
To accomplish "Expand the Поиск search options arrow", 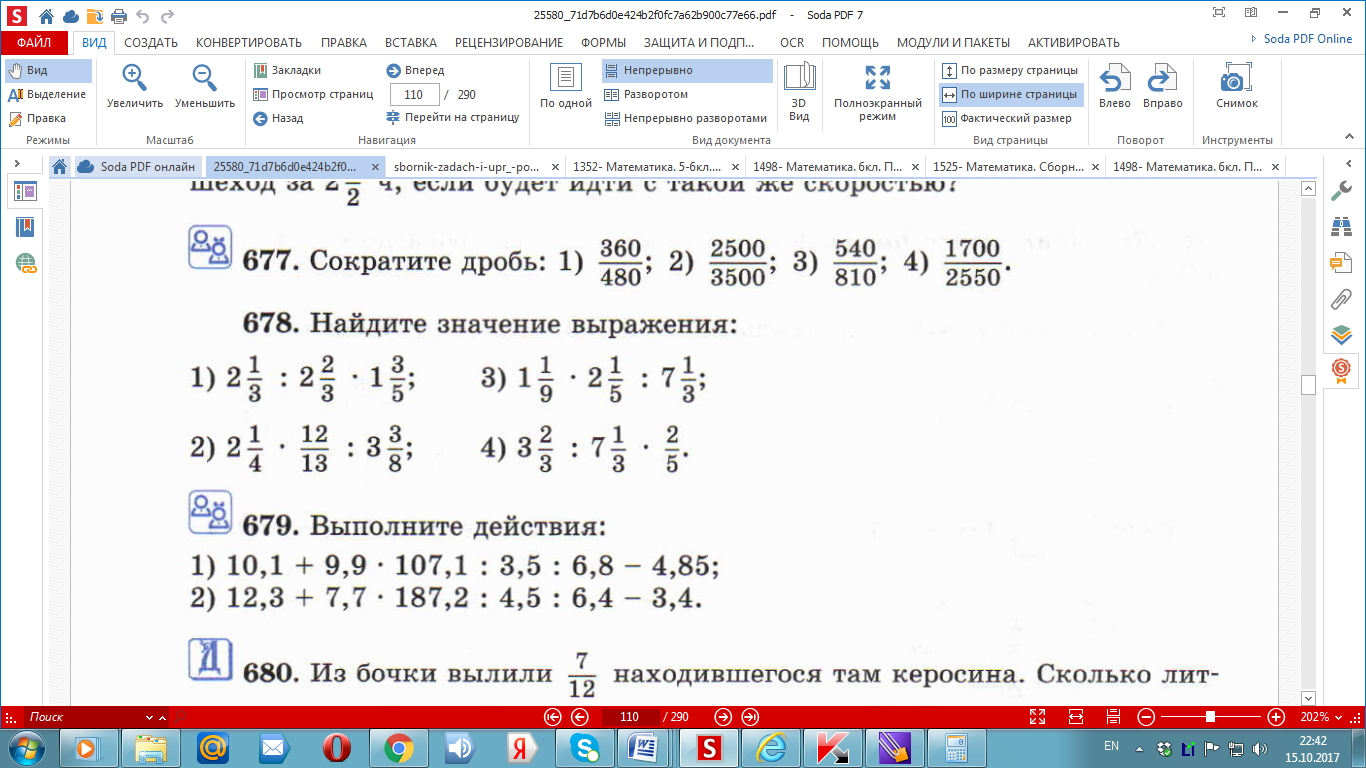I will pos(164,717).
